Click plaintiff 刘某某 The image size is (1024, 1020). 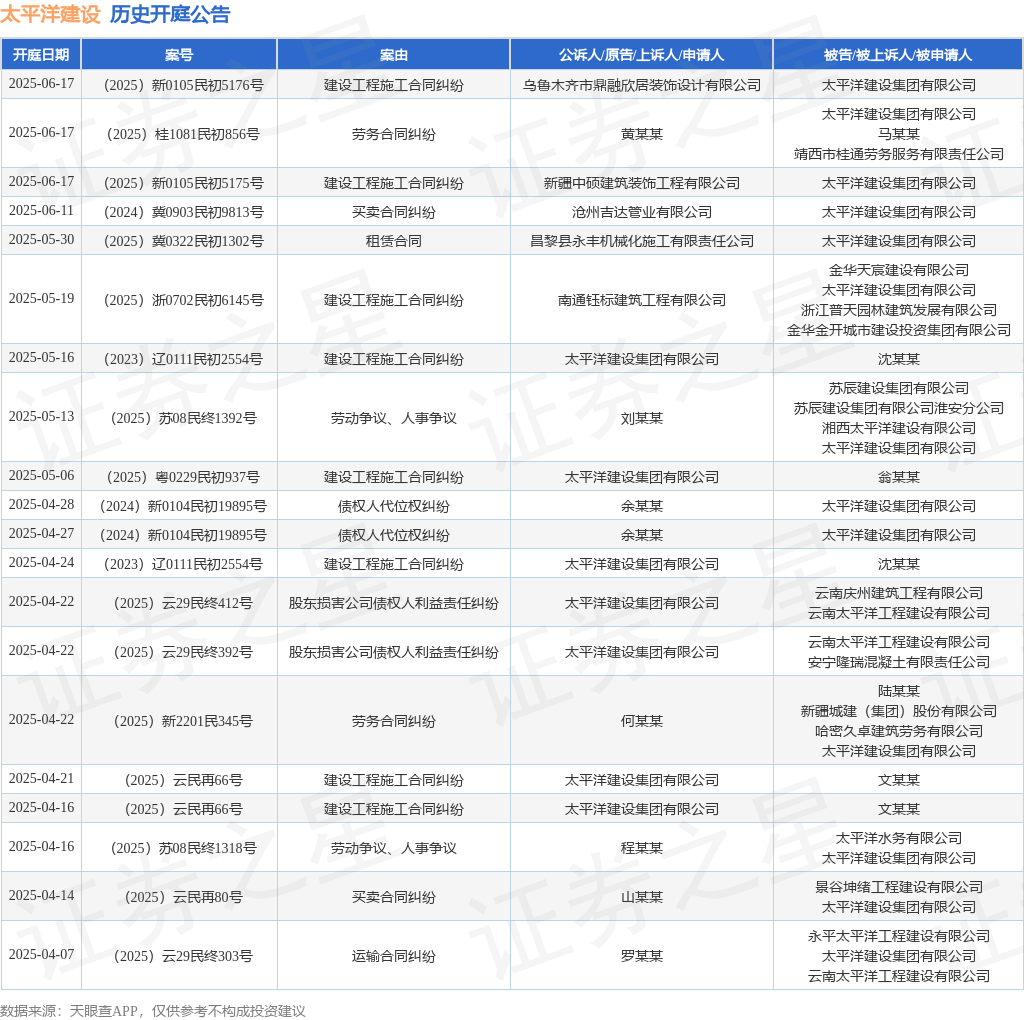[641, 418]
